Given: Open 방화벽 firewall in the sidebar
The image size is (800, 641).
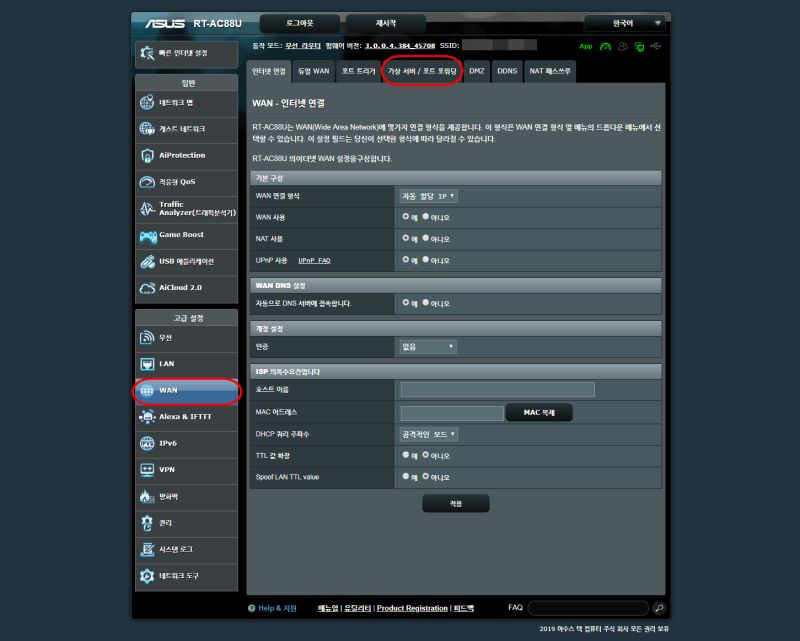Looking at the screenshot, I should click(x=186, y=497).
